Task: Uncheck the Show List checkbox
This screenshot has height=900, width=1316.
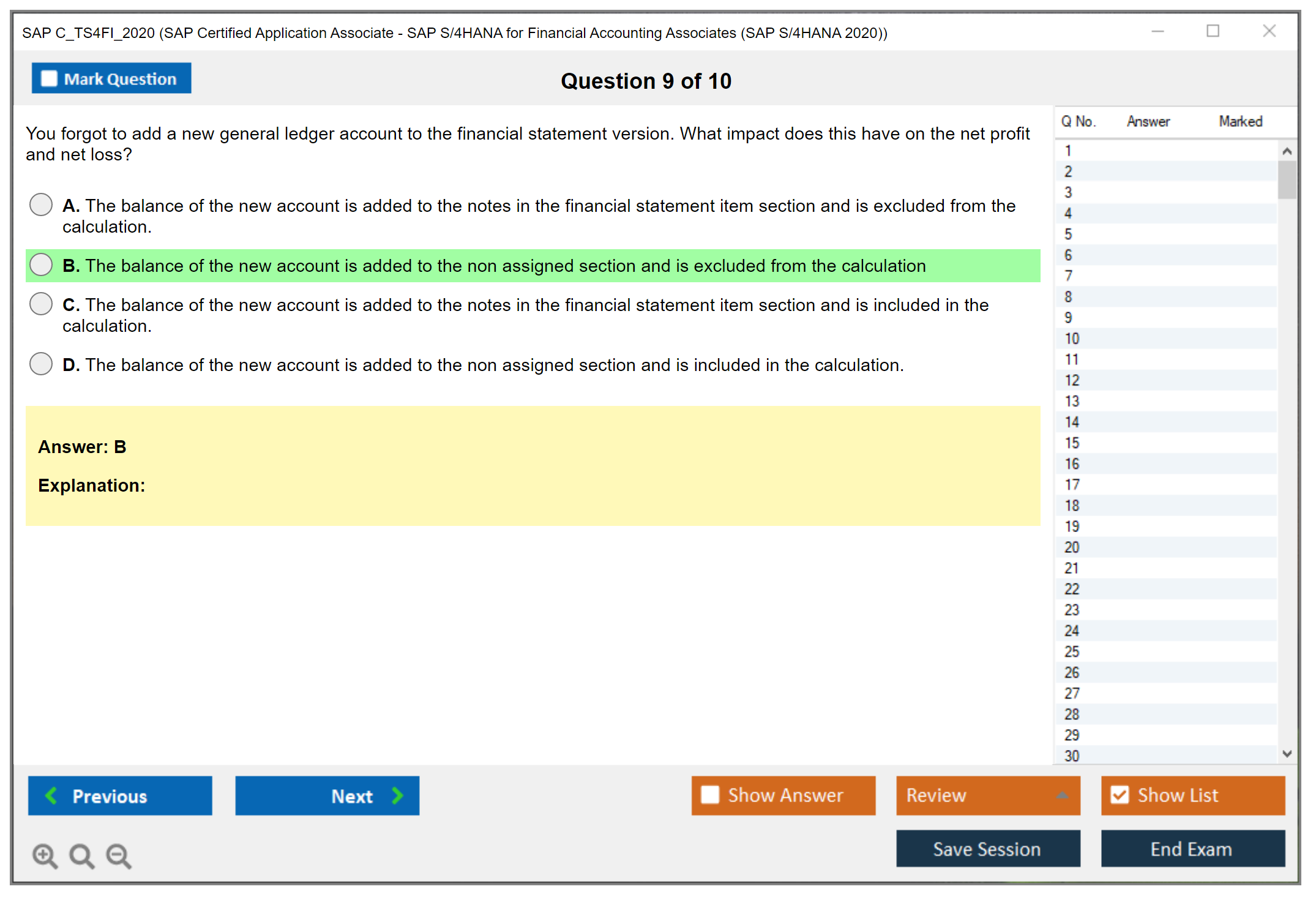Action: pos(1120,795)
